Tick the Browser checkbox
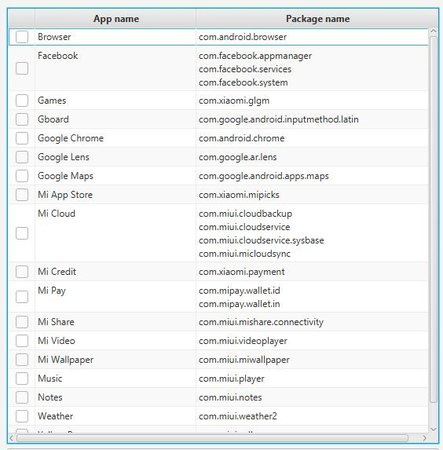Screen dimensions: 443x450 tap(22, 37)
